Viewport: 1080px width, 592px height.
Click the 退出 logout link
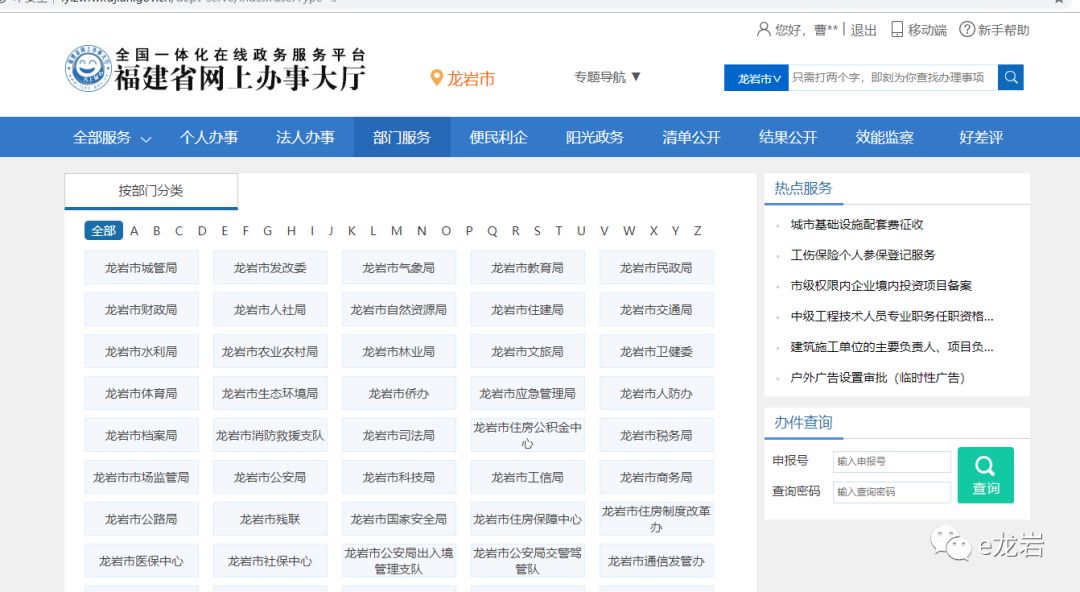click(x=863, y=30)
